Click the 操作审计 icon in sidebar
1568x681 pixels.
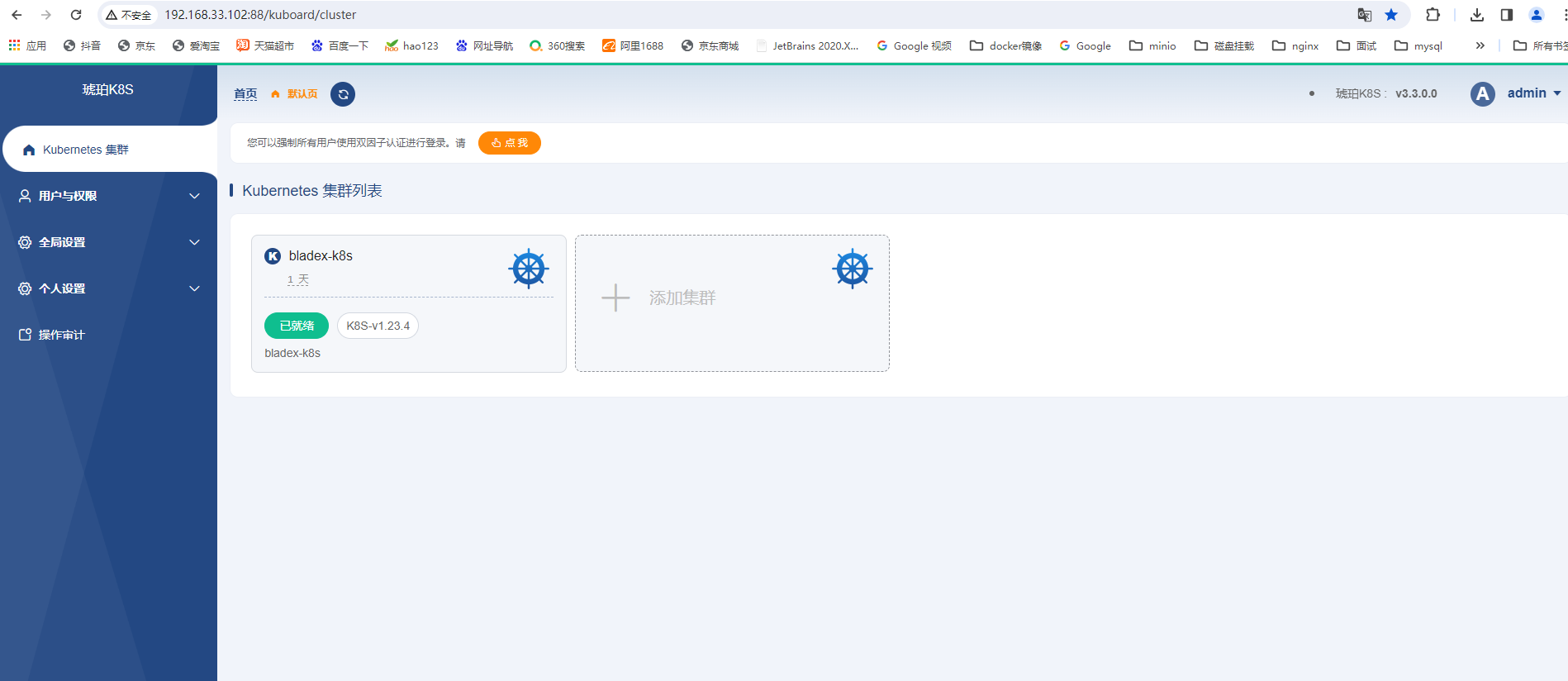[25, 335]
